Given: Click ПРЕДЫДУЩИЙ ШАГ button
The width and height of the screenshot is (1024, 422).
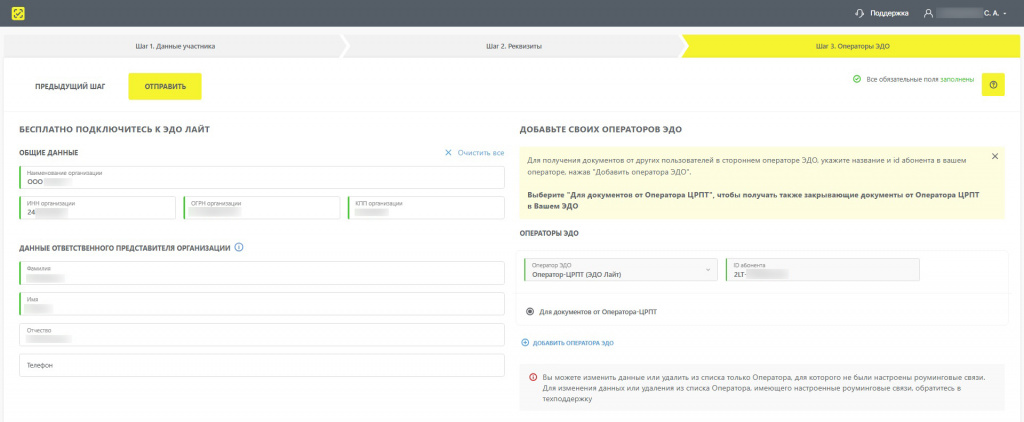Looking at the screenshot, I should pyautogui.click(x=70, y=86).
